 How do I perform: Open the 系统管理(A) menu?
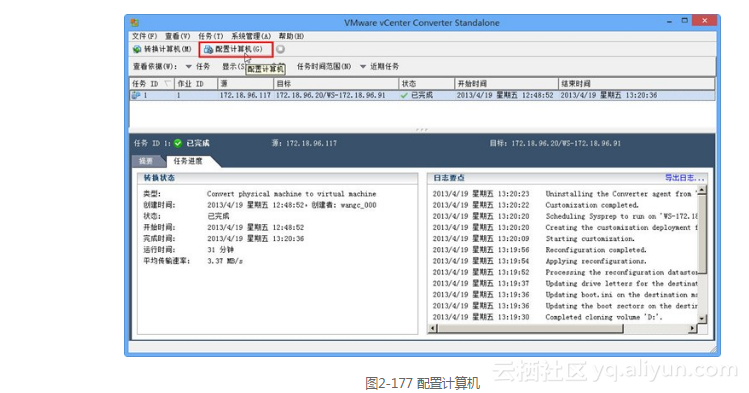251,36
